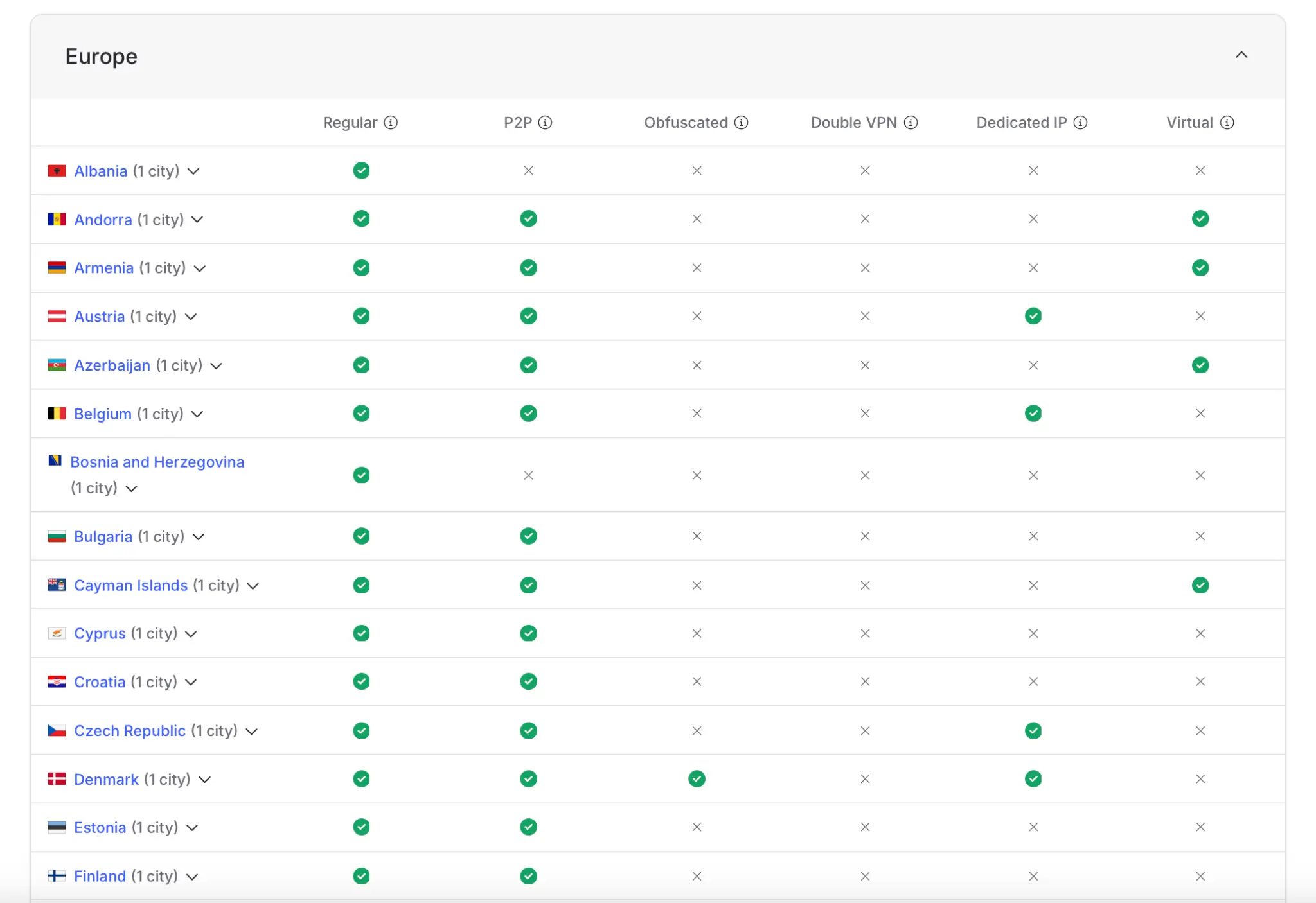Open the Czech Republic country link
Screen dimensions: 1316x903
(x=130, y=731)
